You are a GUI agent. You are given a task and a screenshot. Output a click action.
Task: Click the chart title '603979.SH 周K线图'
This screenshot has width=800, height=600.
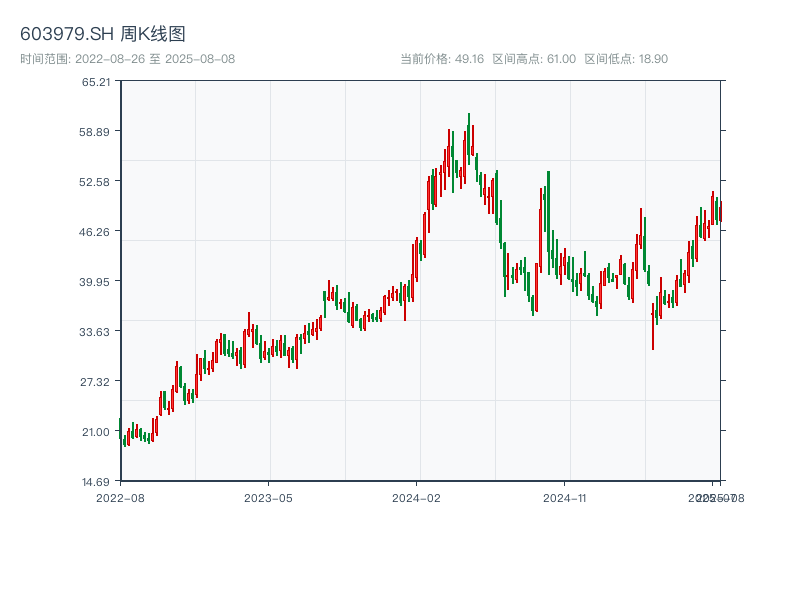click(103, 34)
